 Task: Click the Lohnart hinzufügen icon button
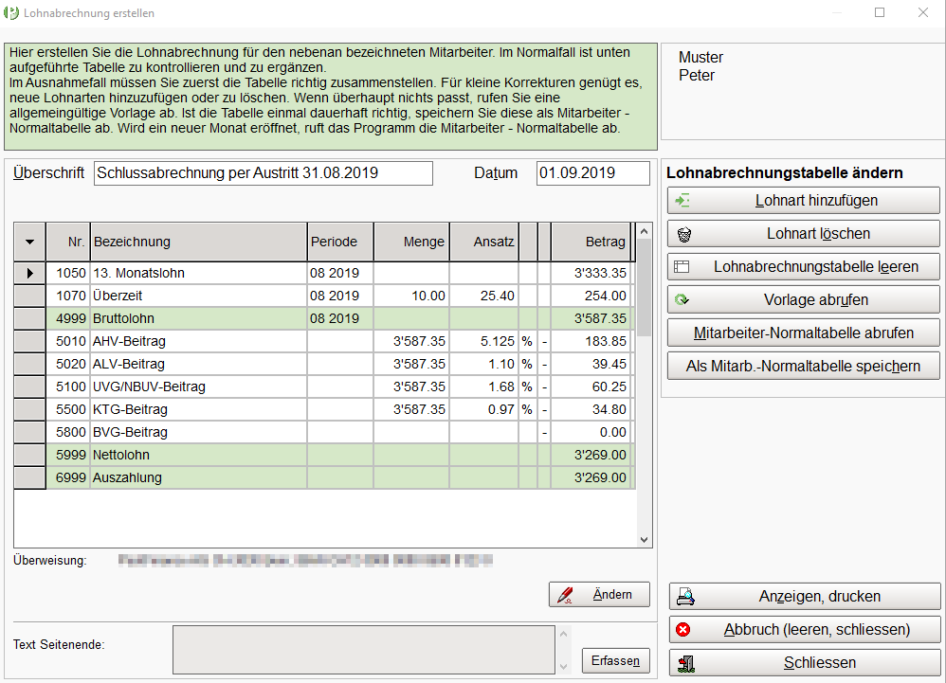[683, 201]
